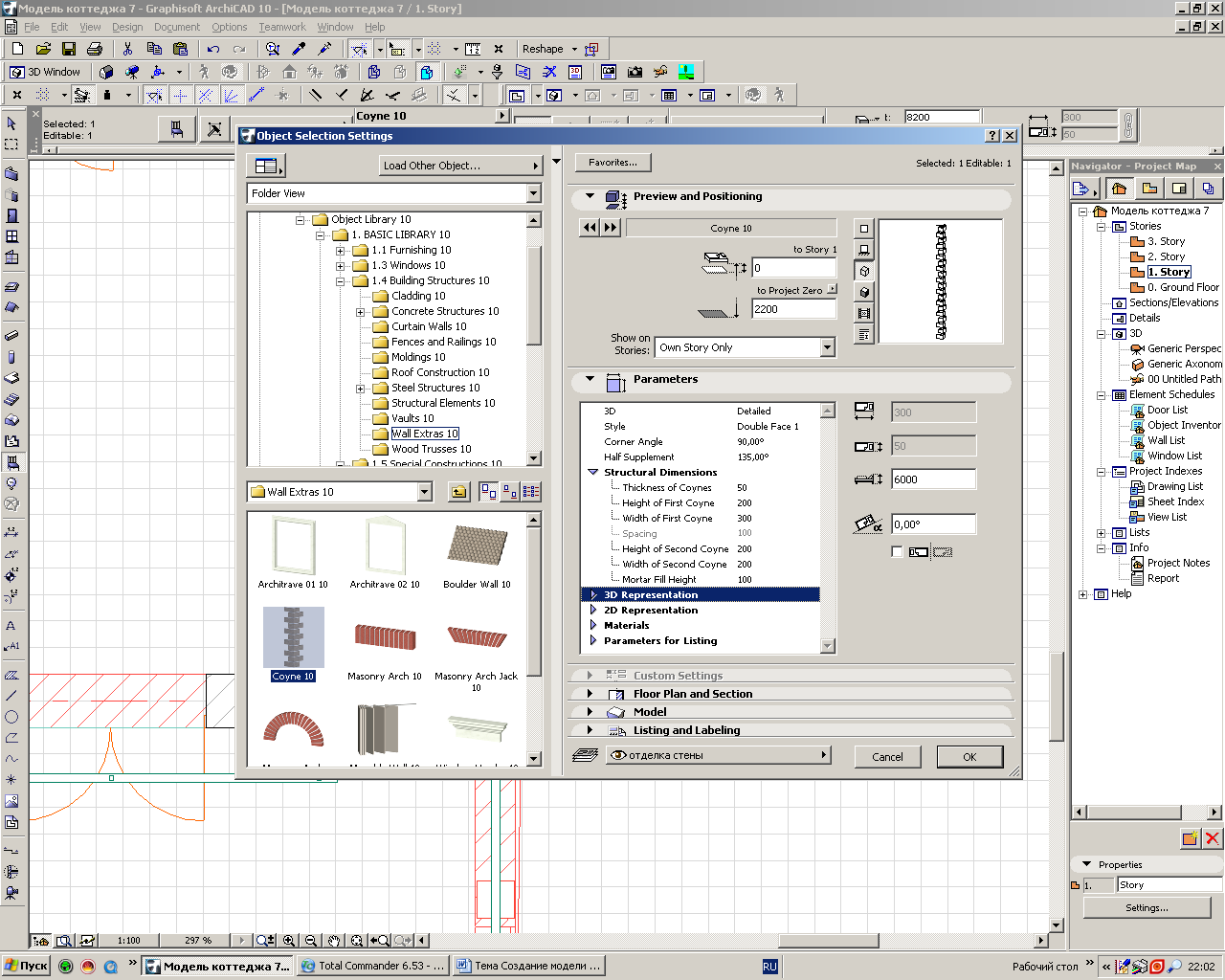This screenshot has height=980, width=1225.
Task: Open the File menu
Action: click(x=32, y=27)
